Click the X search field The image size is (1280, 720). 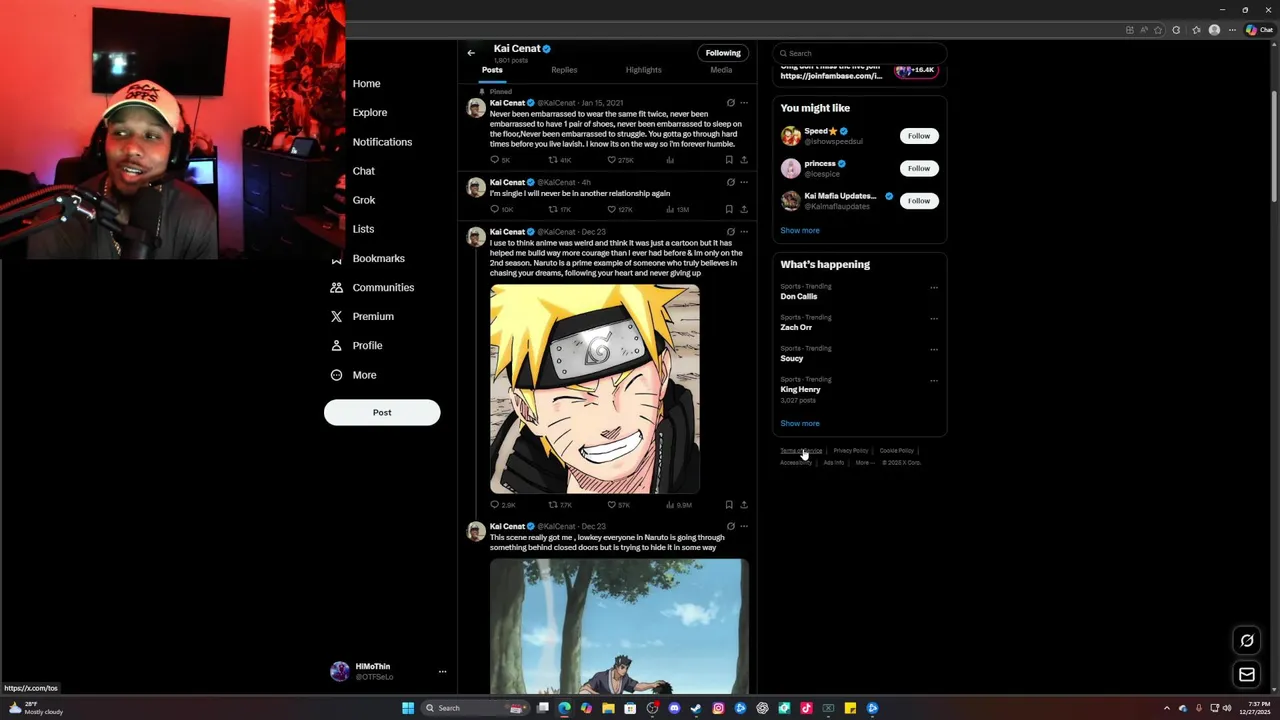point(859,53)
